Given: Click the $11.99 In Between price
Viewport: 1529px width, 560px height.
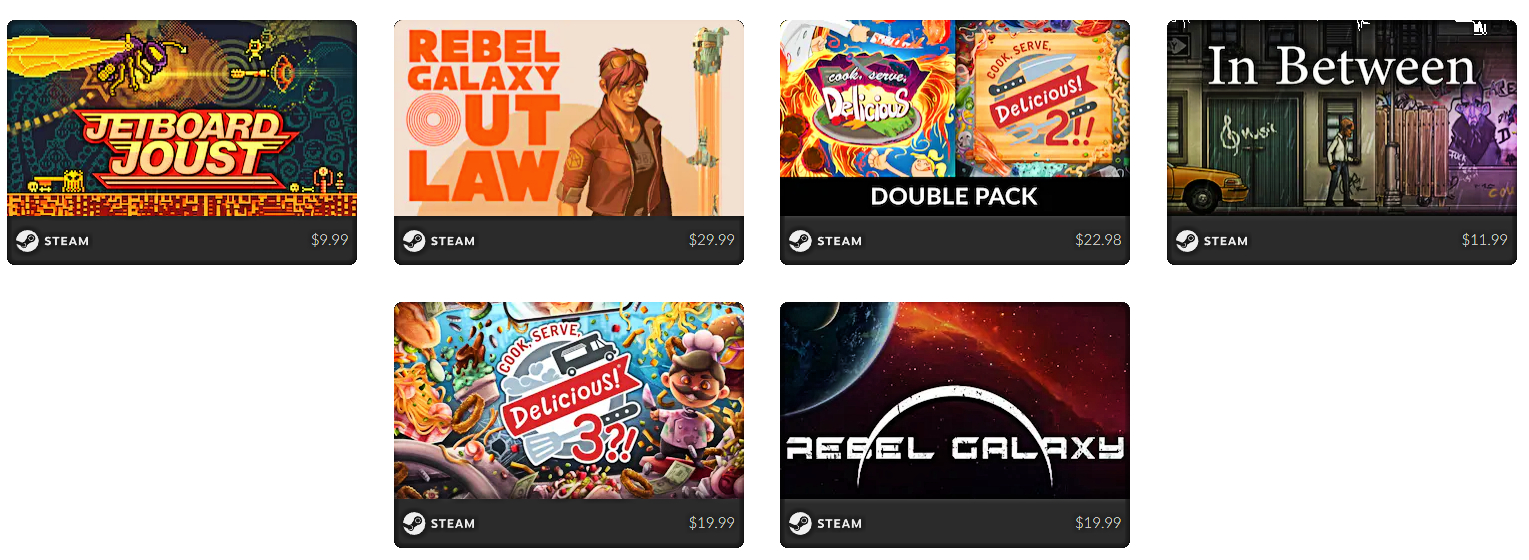Looking at the screenshot, I should (1484, 241).
